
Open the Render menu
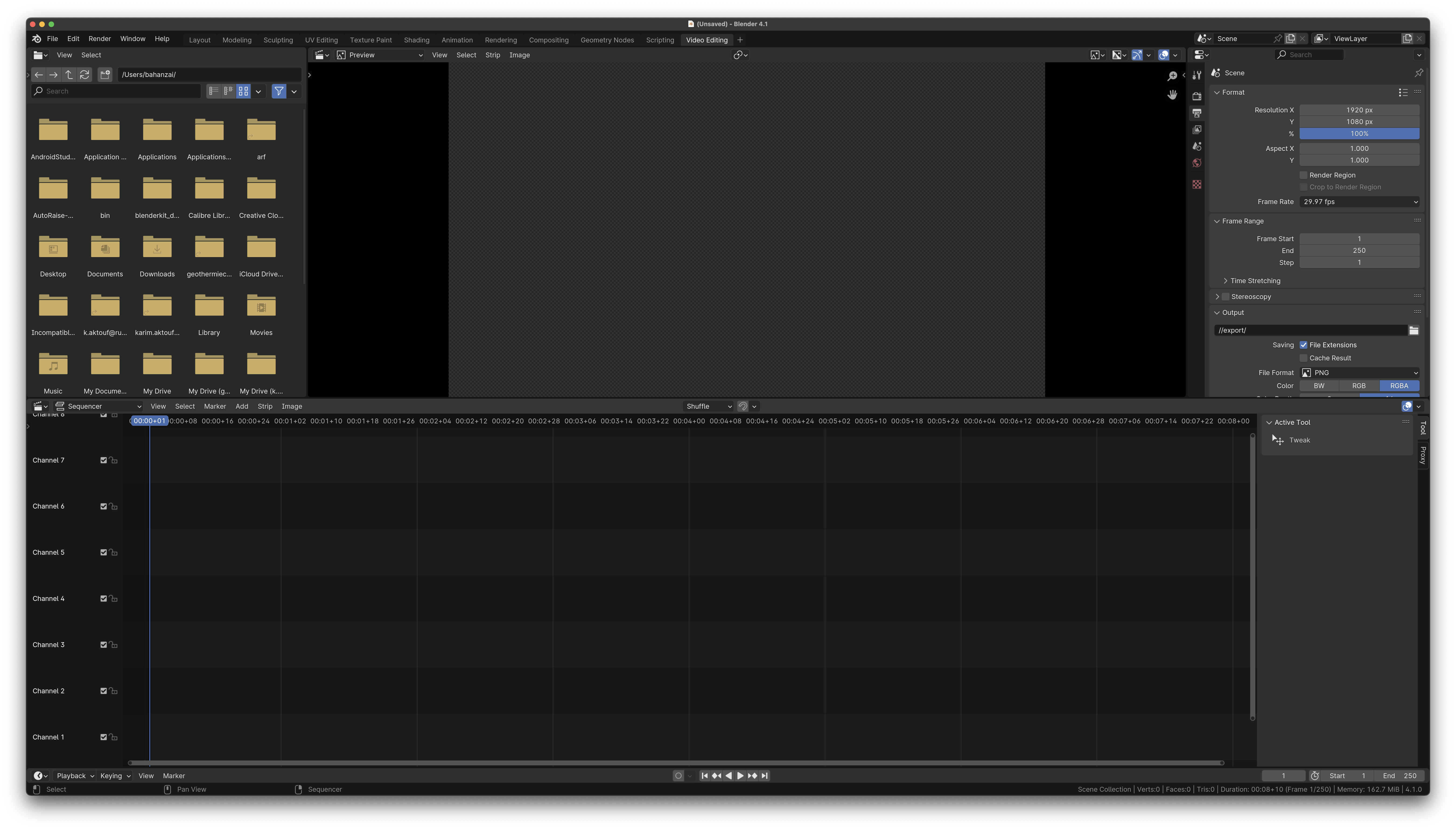pyautogui.click(x=100, y=39)
